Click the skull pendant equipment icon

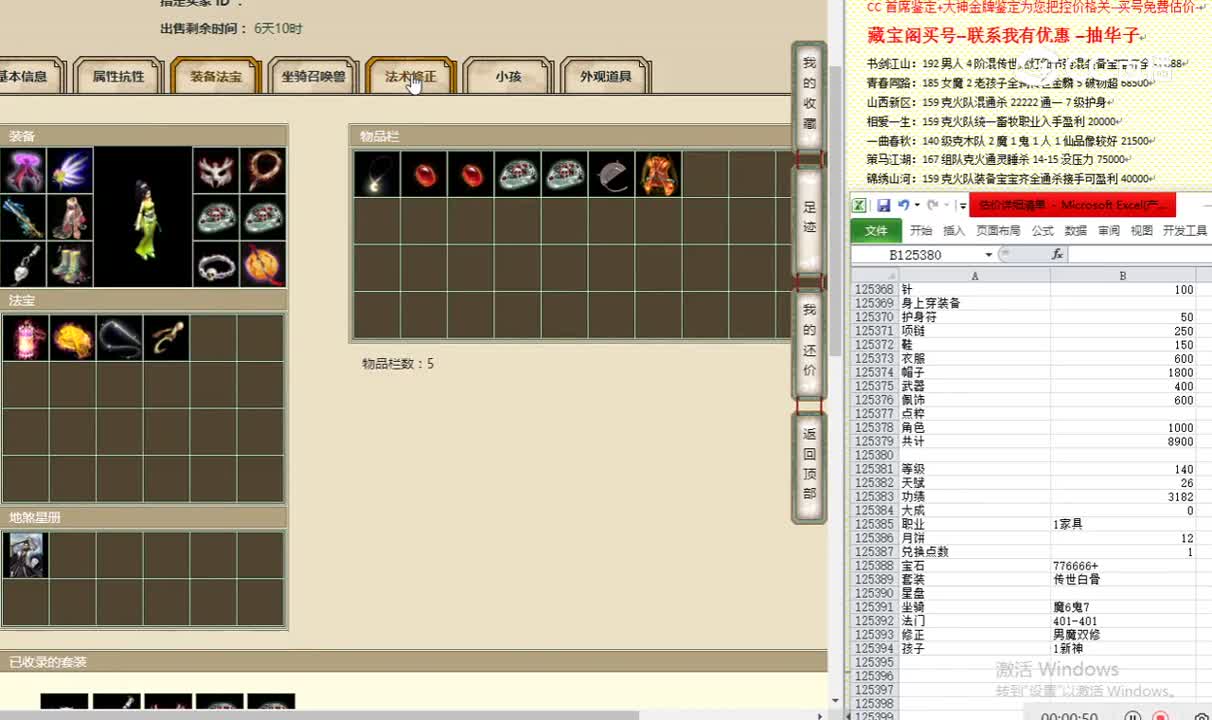[23, 264]
